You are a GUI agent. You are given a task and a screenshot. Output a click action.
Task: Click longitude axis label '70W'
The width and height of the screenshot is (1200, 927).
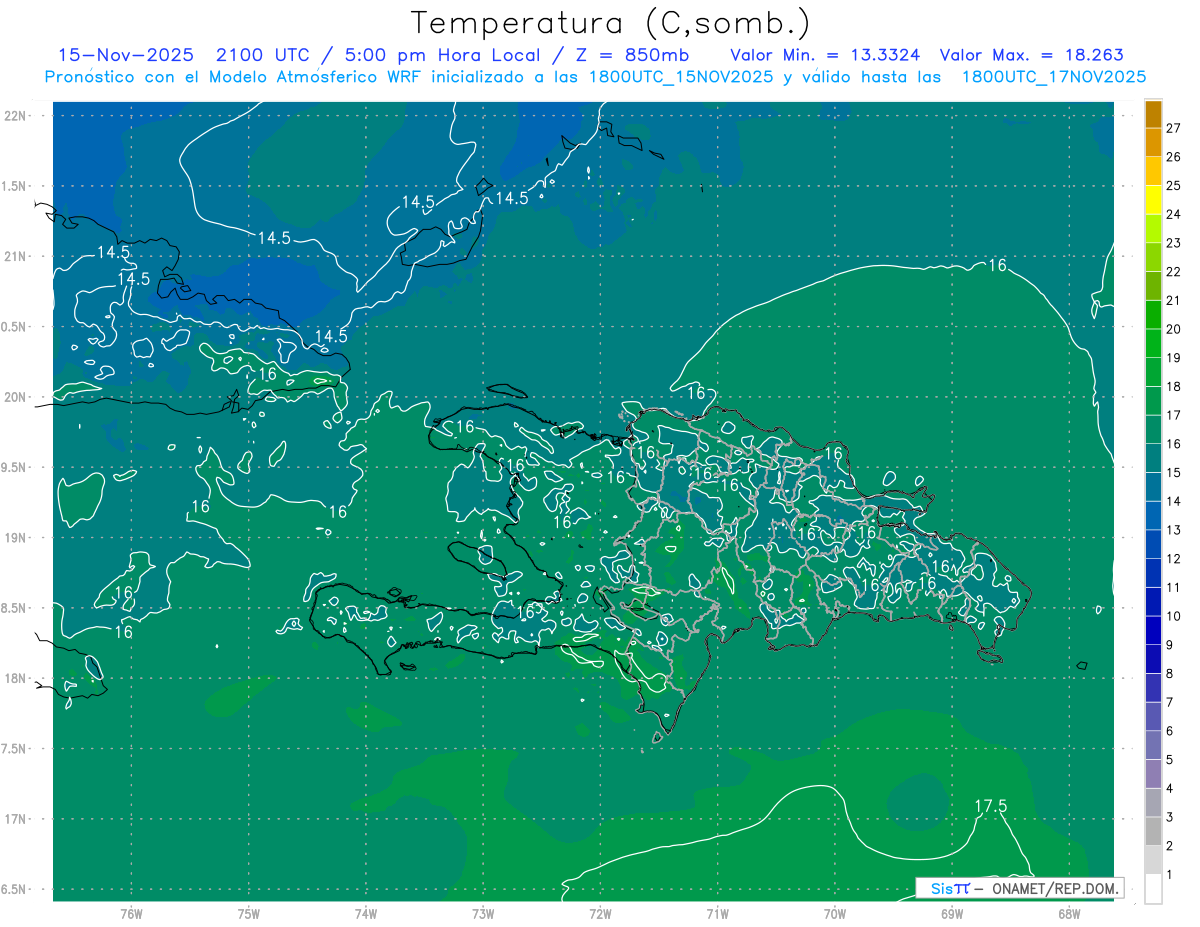(x=835, y=913)
